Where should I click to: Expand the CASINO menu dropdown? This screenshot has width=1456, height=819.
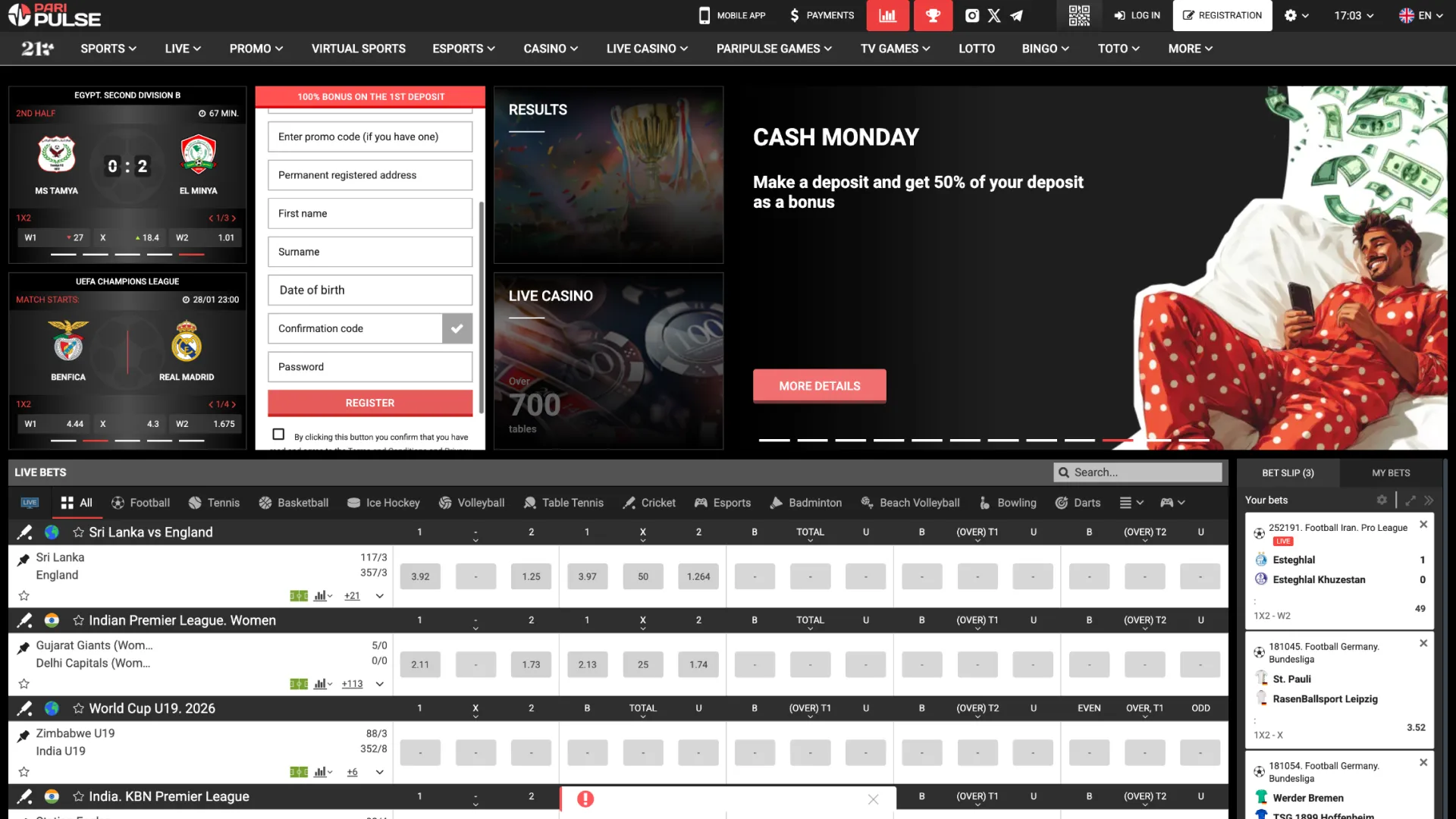[551, 49]
